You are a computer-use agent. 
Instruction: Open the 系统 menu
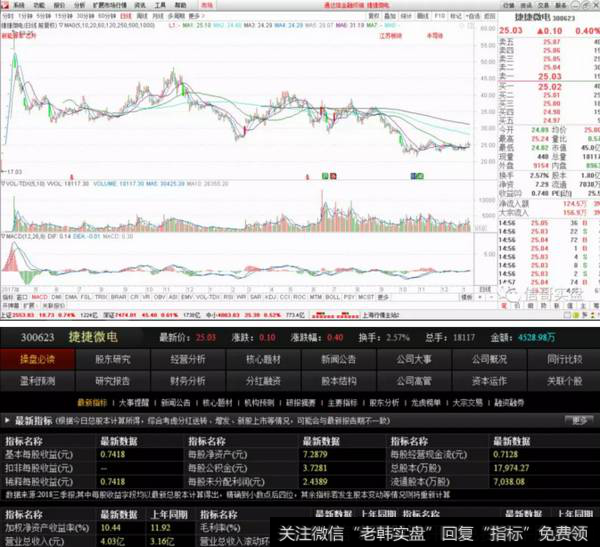click(19, 5)
